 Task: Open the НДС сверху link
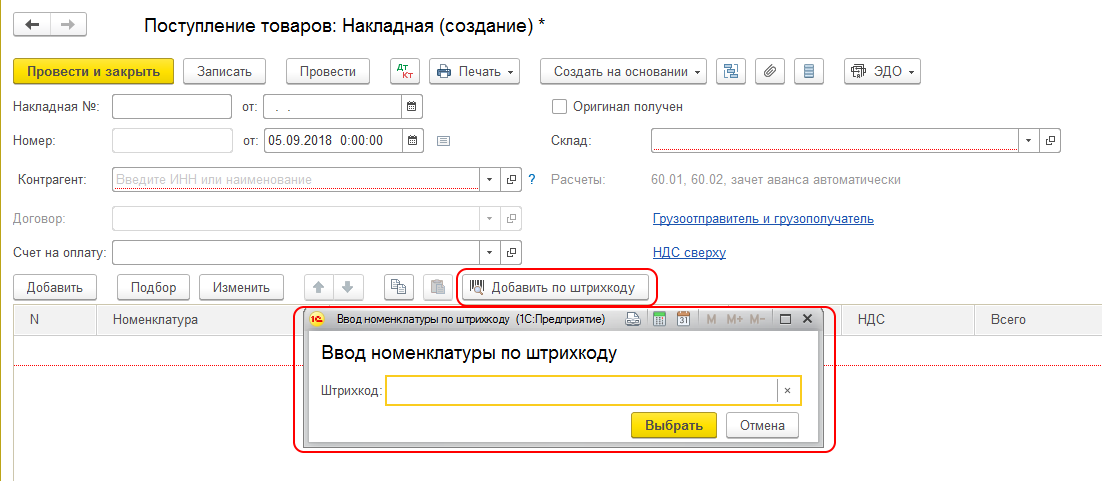pos(689,253)
